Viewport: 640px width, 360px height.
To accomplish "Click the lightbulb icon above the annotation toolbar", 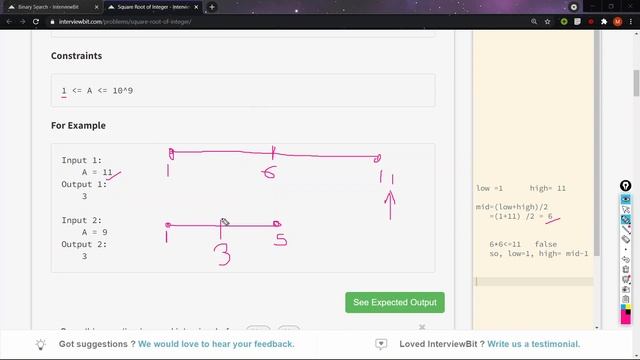I will pyautogui.click(x=625, y=186).
